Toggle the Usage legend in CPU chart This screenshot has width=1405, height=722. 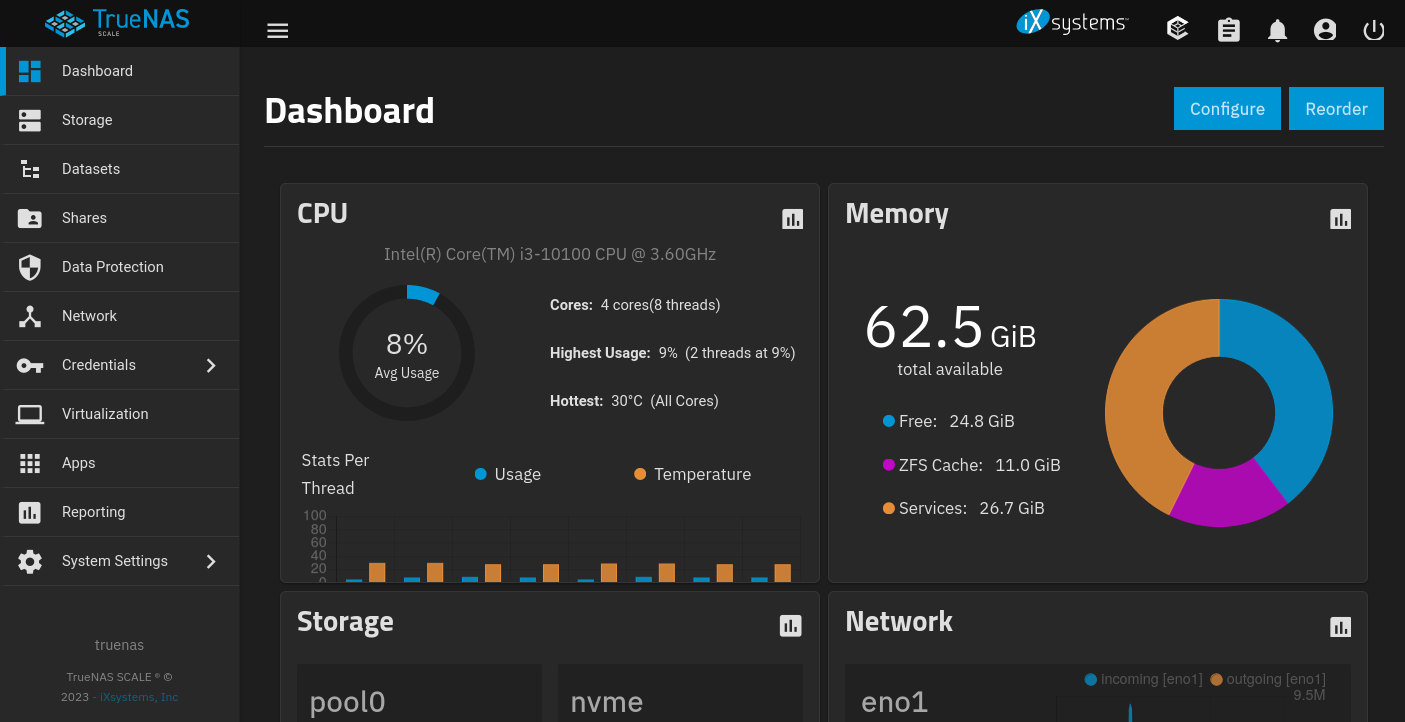(x=508, y=474)
